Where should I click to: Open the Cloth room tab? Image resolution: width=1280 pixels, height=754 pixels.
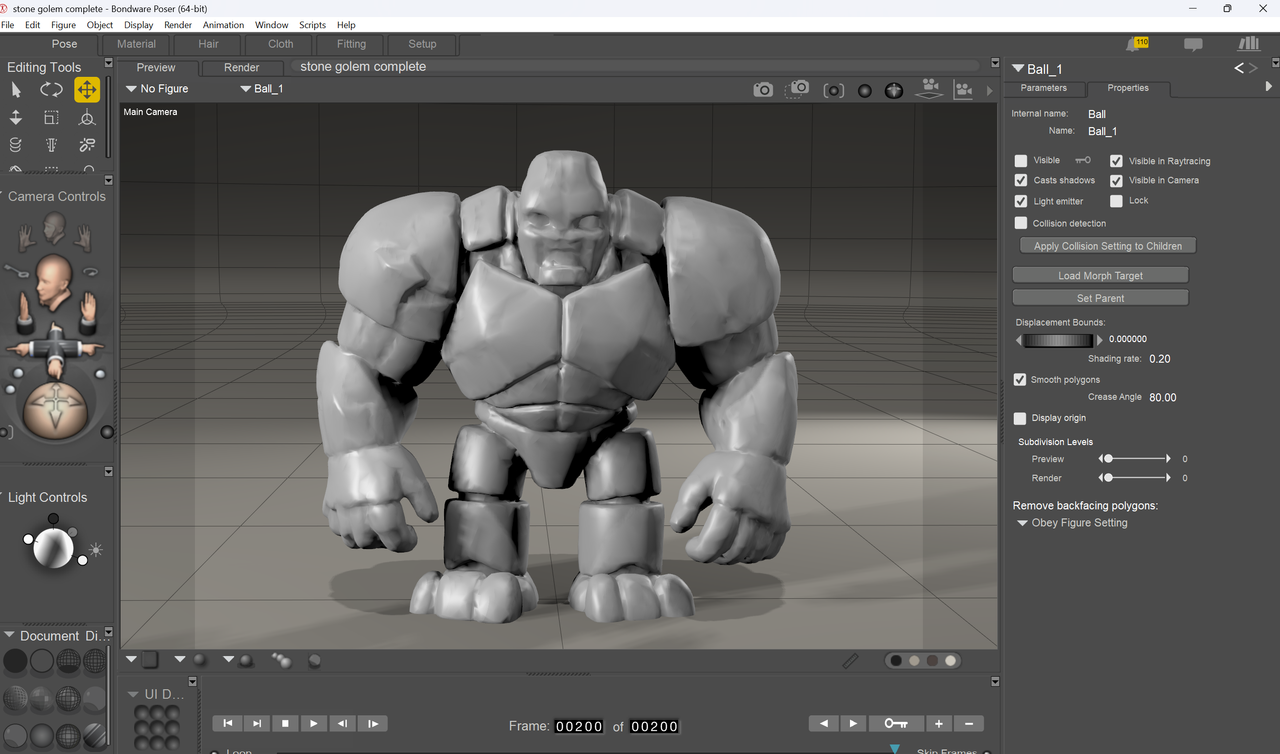[x=281, y=44]
